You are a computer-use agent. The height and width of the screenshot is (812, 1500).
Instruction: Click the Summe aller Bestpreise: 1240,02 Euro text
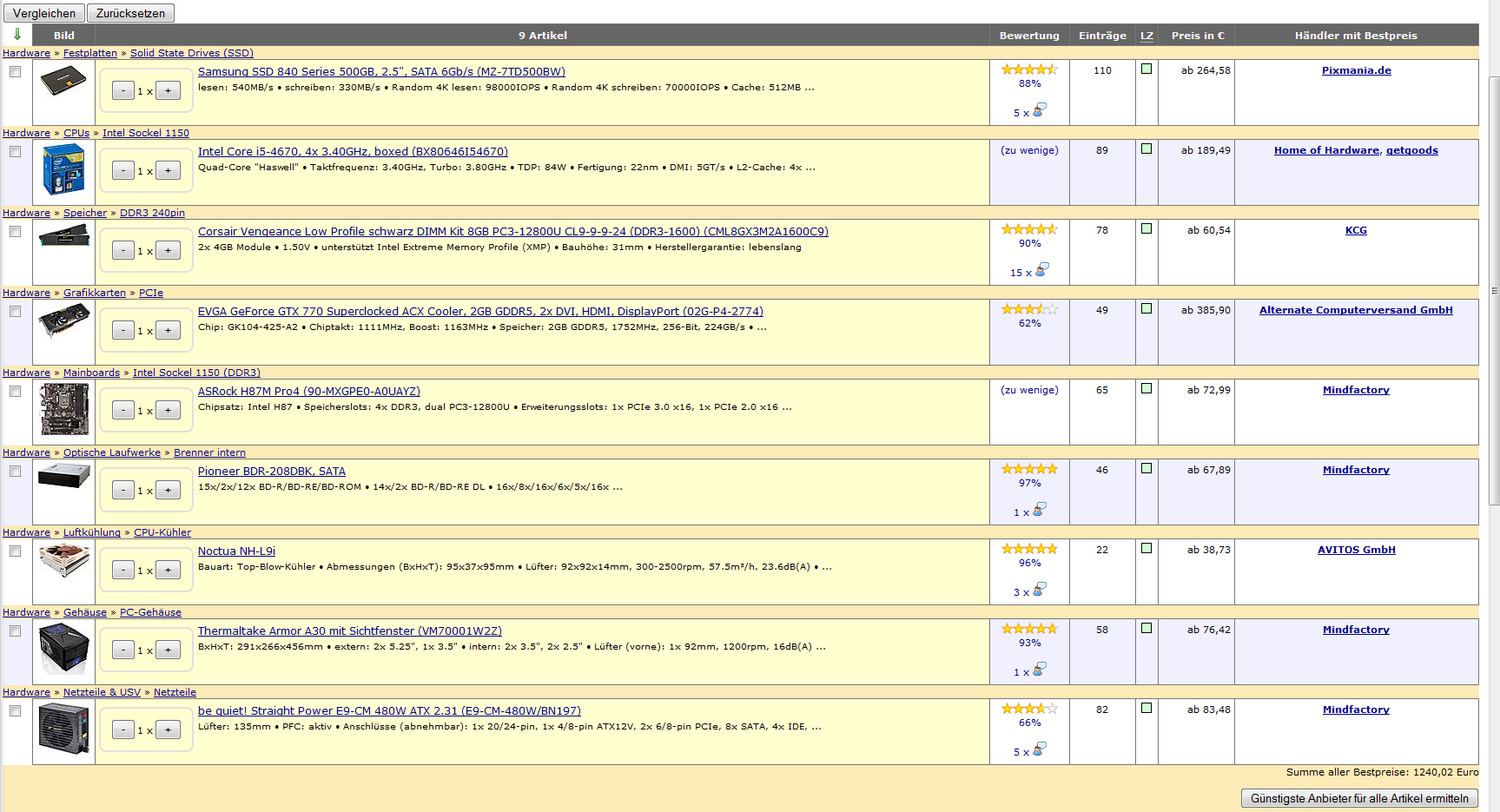(1382, 772)
